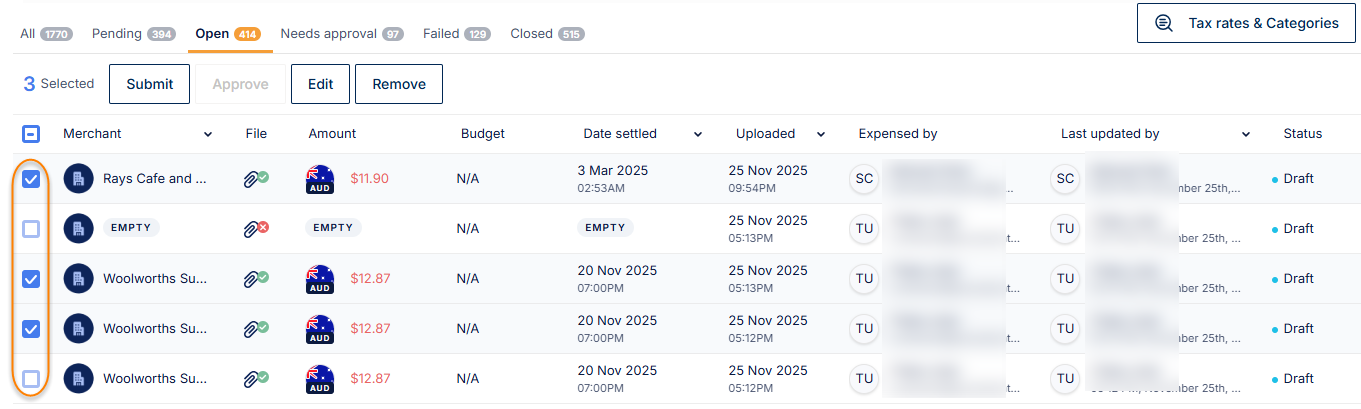Toggle the select-all header checkbox
This screenshot has width=1361, height=409.
click(x=31, y=134)
